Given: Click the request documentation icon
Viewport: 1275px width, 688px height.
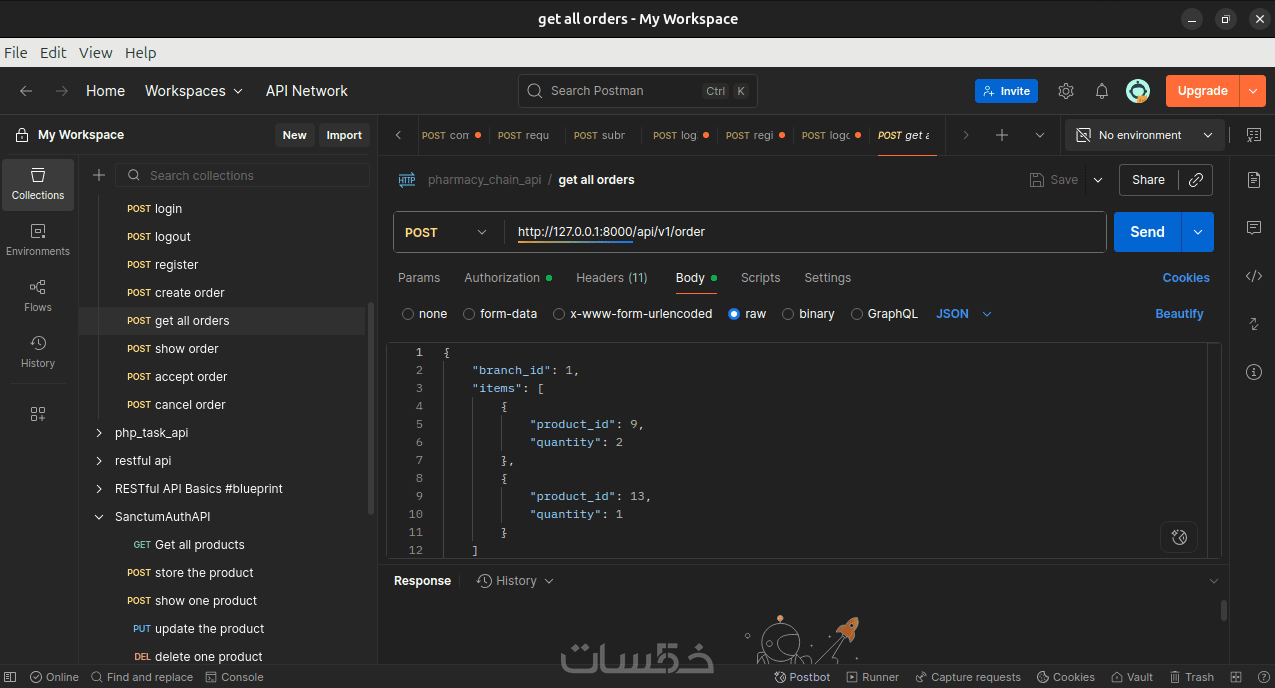Looking at the screenshot, I should (1254, 180).
